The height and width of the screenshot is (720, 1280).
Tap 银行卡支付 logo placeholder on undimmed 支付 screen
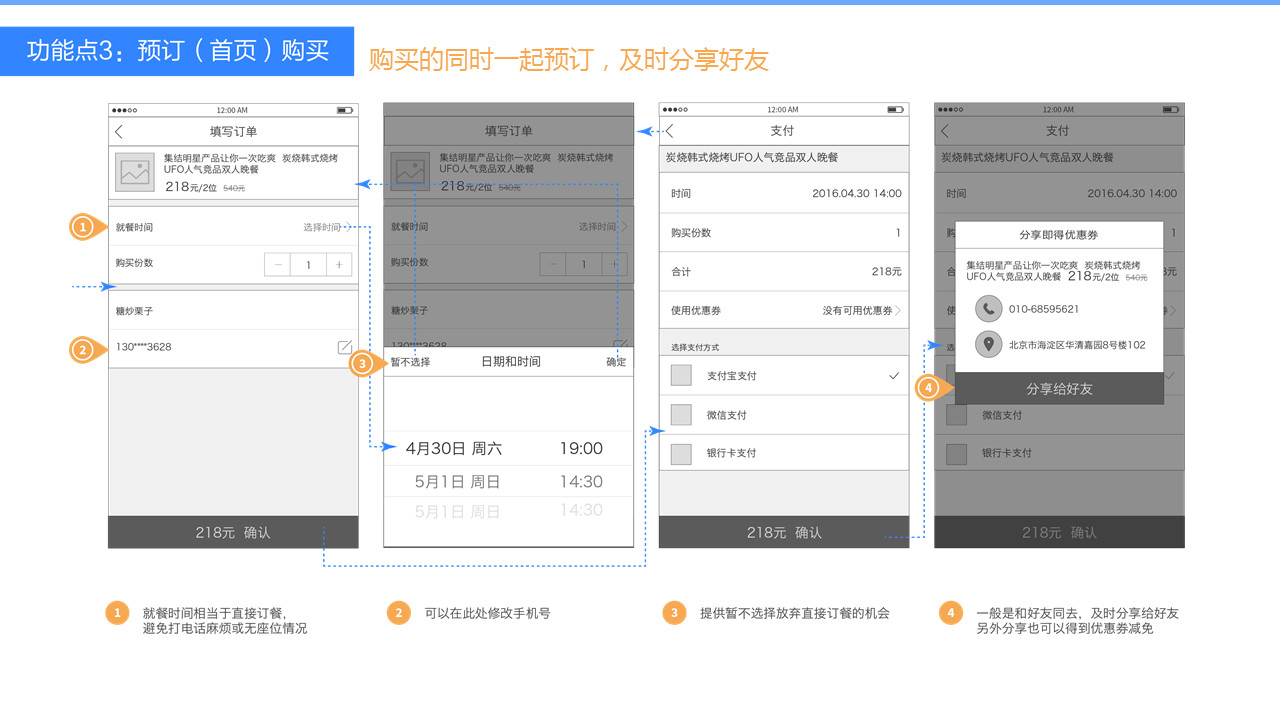681,454
